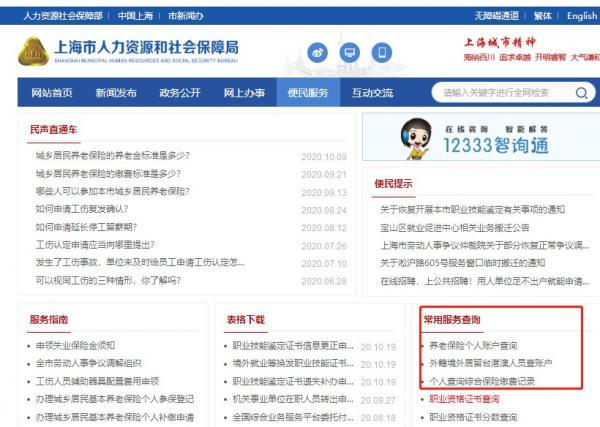The height and width of the screenshot is (427, 600).
Task: Open 关于淞沪路605号服务窗口临时搬迁的通知
Action: pos(463,263)
